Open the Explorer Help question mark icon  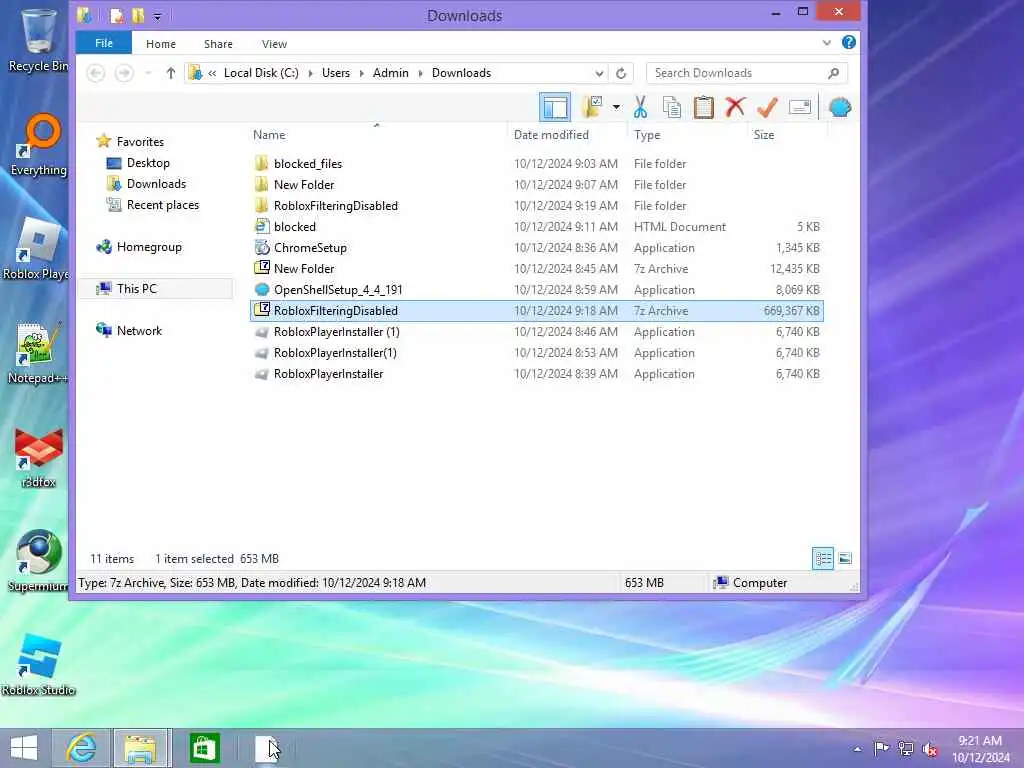tap(848, 42)
